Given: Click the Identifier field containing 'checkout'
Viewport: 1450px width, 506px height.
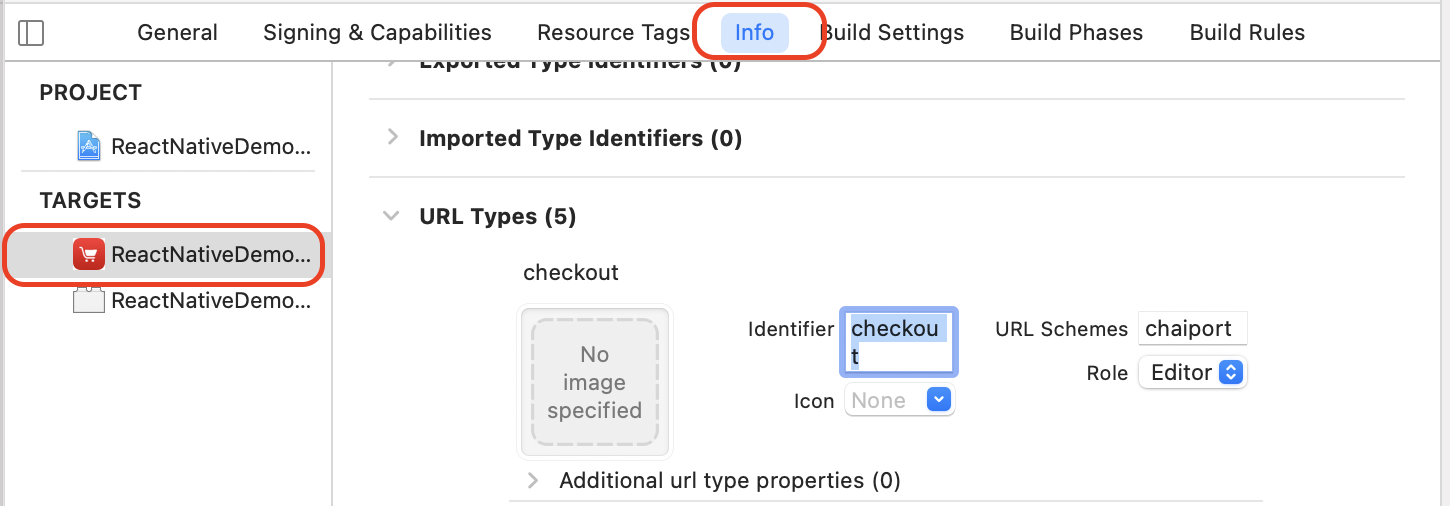Looking at the screenshot, I should 899,342.
